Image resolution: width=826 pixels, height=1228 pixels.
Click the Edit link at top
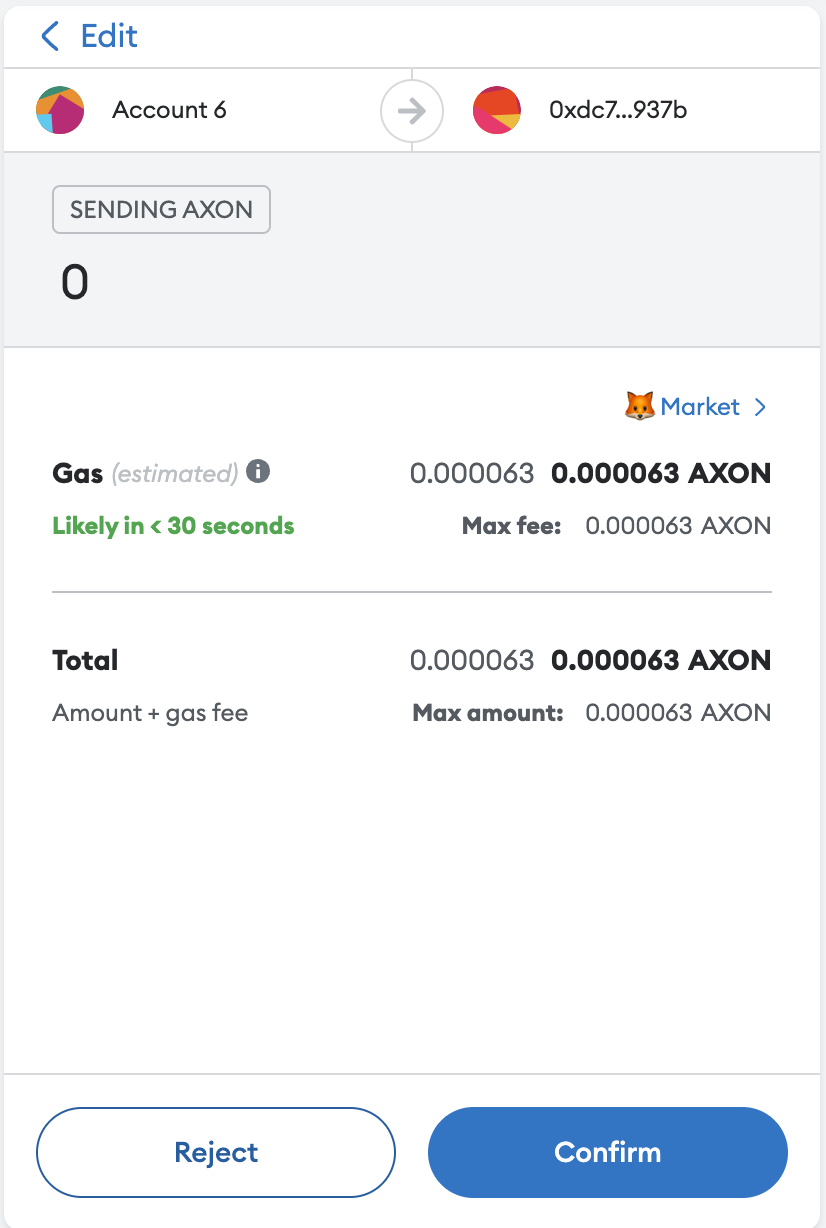109,37
